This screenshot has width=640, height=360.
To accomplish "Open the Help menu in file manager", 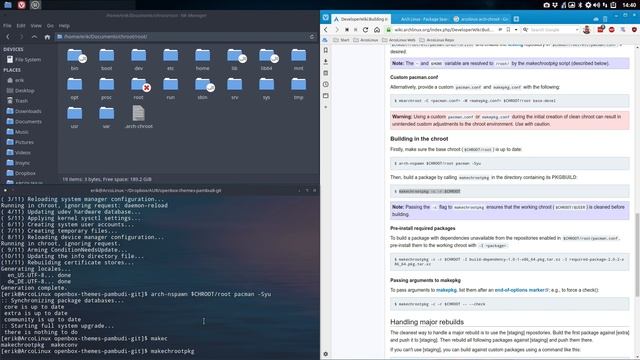I will [64, 26].
